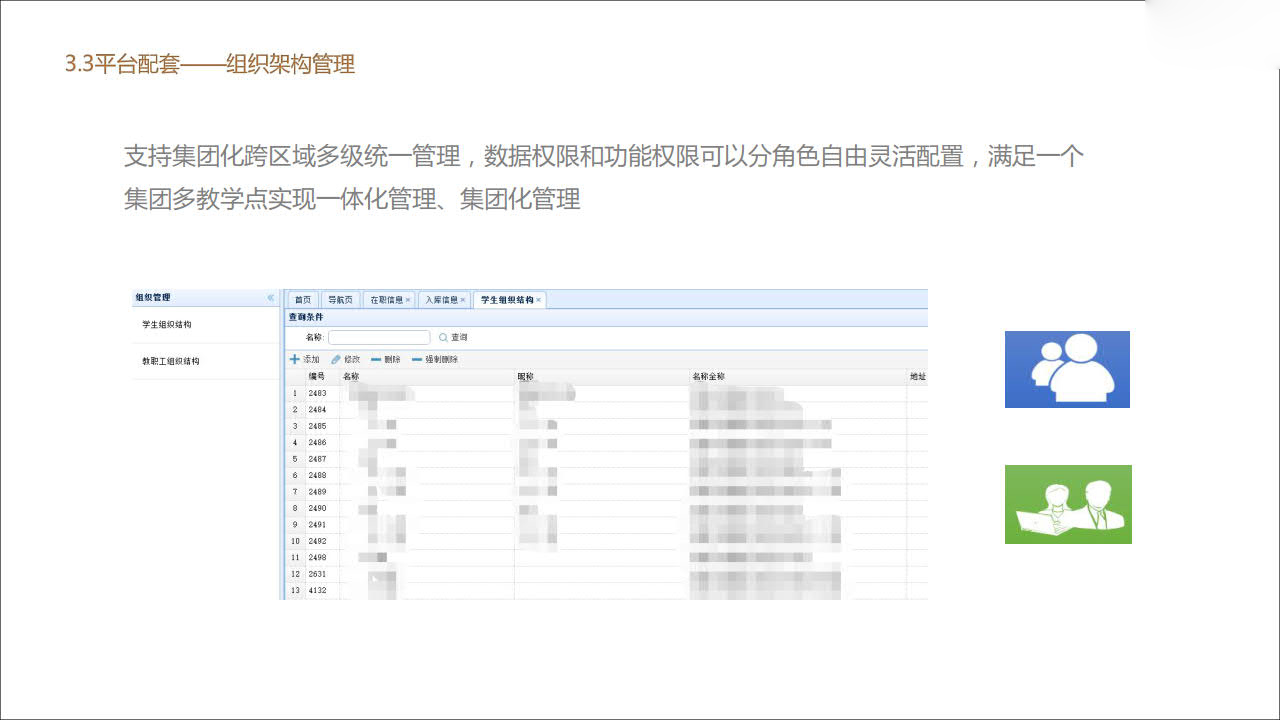Select 学生组织结构 in the sidebar
Screen dimensions: 1280x720
point(166,325)
